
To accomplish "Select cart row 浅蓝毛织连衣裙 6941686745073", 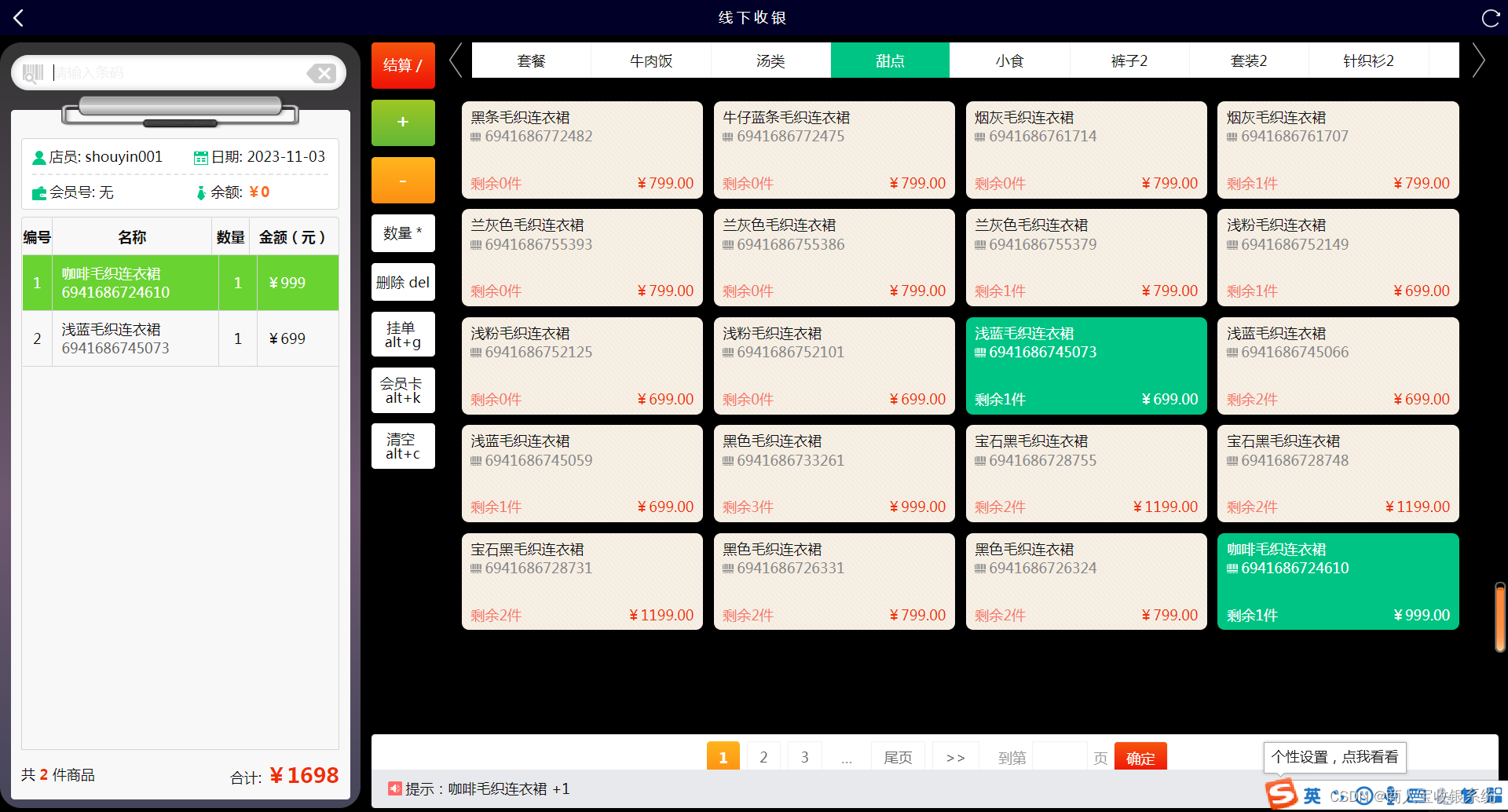I will (x=181, y=338).
